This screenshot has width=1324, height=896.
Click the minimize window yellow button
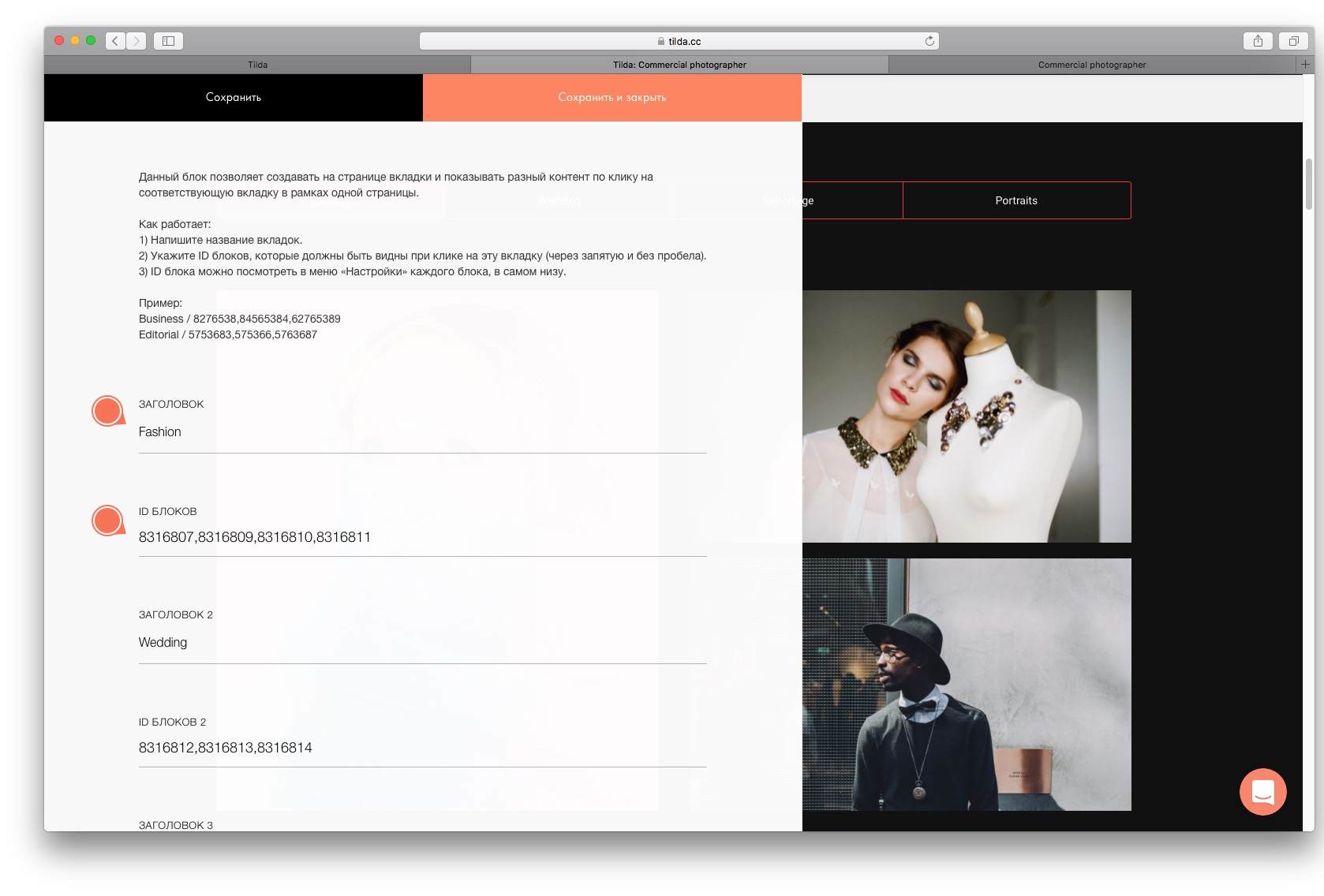(75, 40)
